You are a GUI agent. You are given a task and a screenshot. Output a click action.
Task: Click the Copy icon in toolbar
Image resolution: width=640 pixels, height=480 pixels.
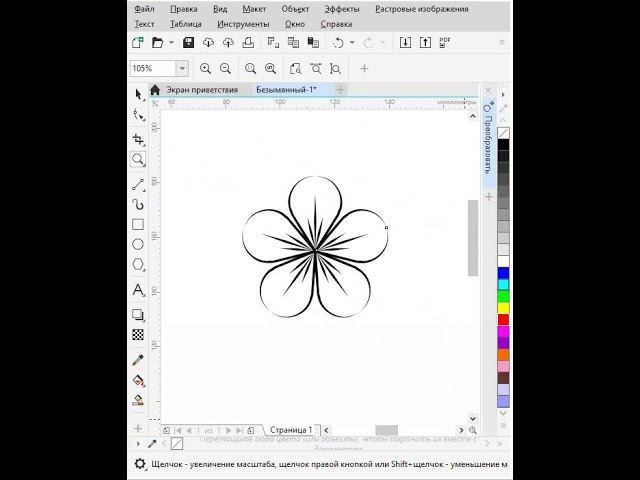point(293,42)
